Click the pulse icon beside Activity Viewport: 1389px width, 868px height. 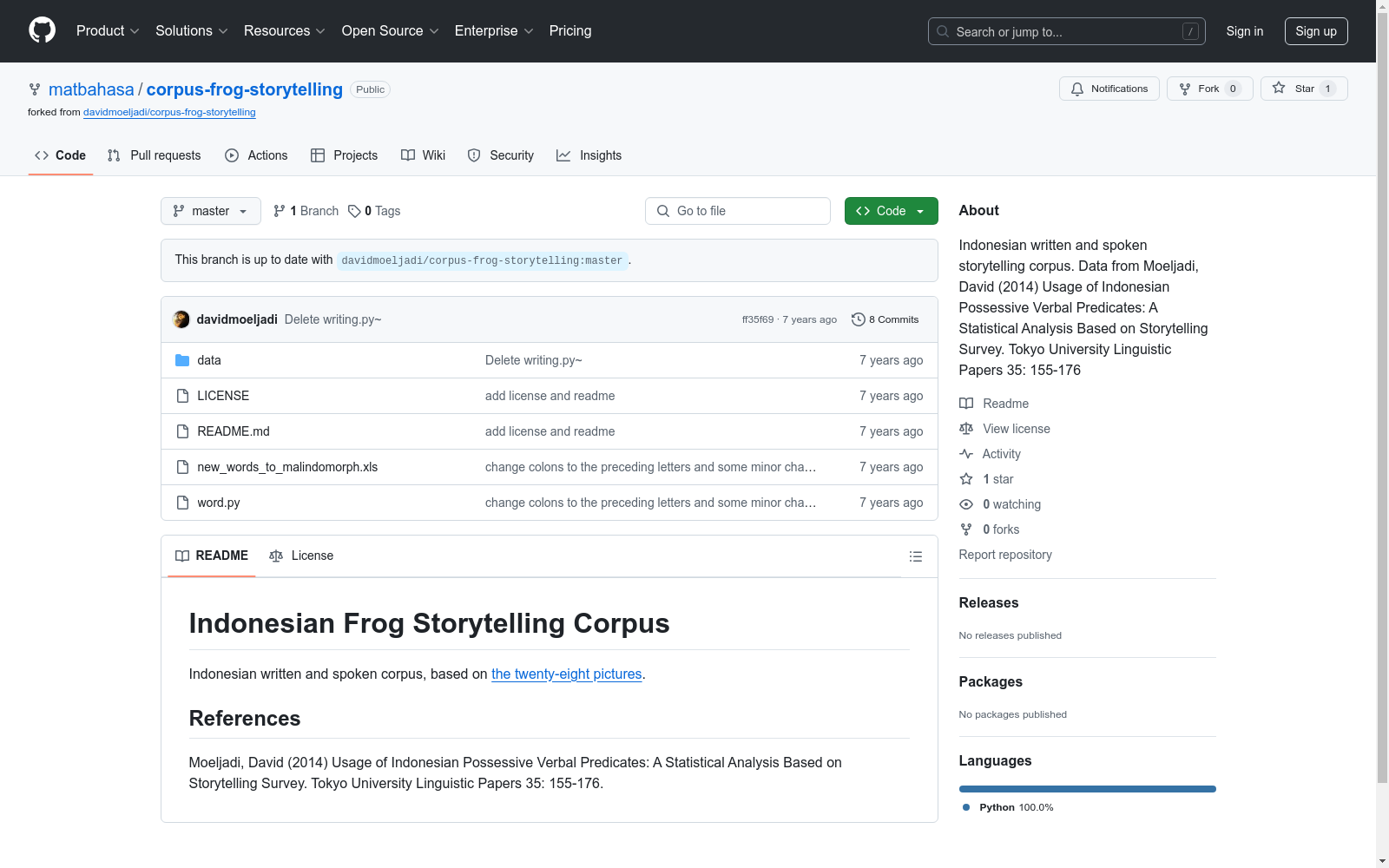pyautogui.click(x=966, y=454)
